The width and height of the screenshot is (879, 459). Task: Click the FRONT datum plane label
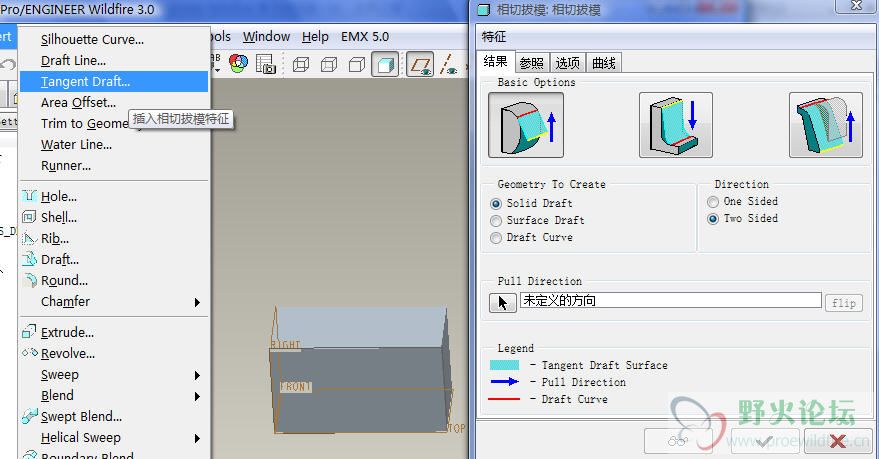(295, 387)
